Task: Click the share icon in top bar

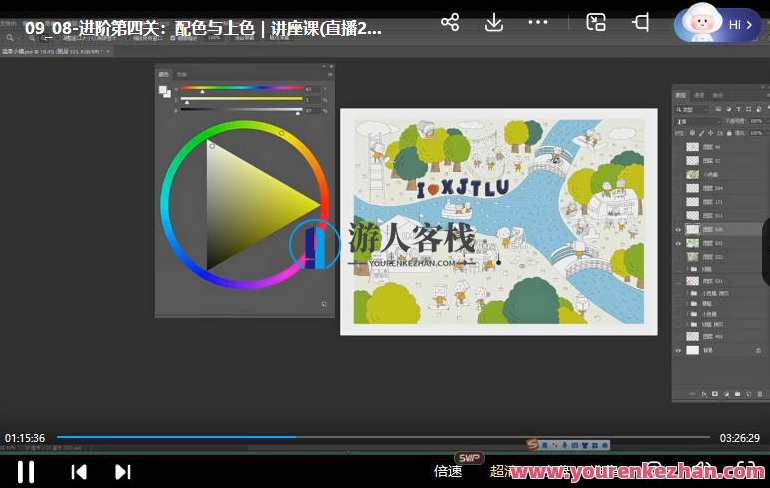Action: click(x=450, y=22)
